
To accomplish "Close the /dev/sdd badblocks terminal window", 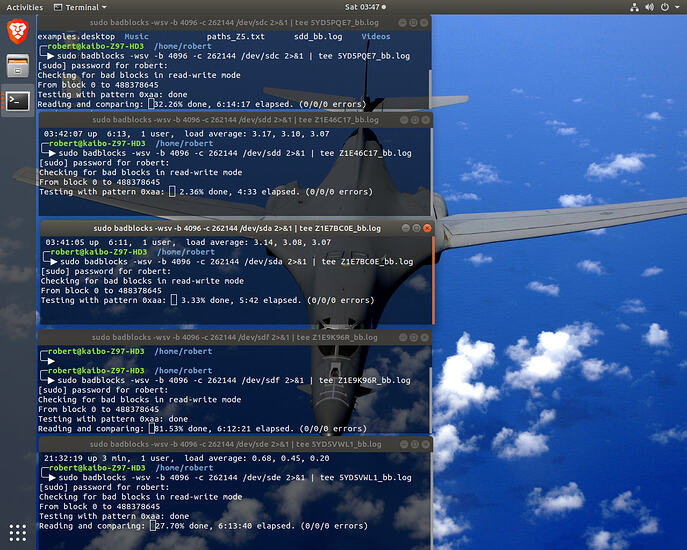I will pyautogui.click(x=425, y=120).
